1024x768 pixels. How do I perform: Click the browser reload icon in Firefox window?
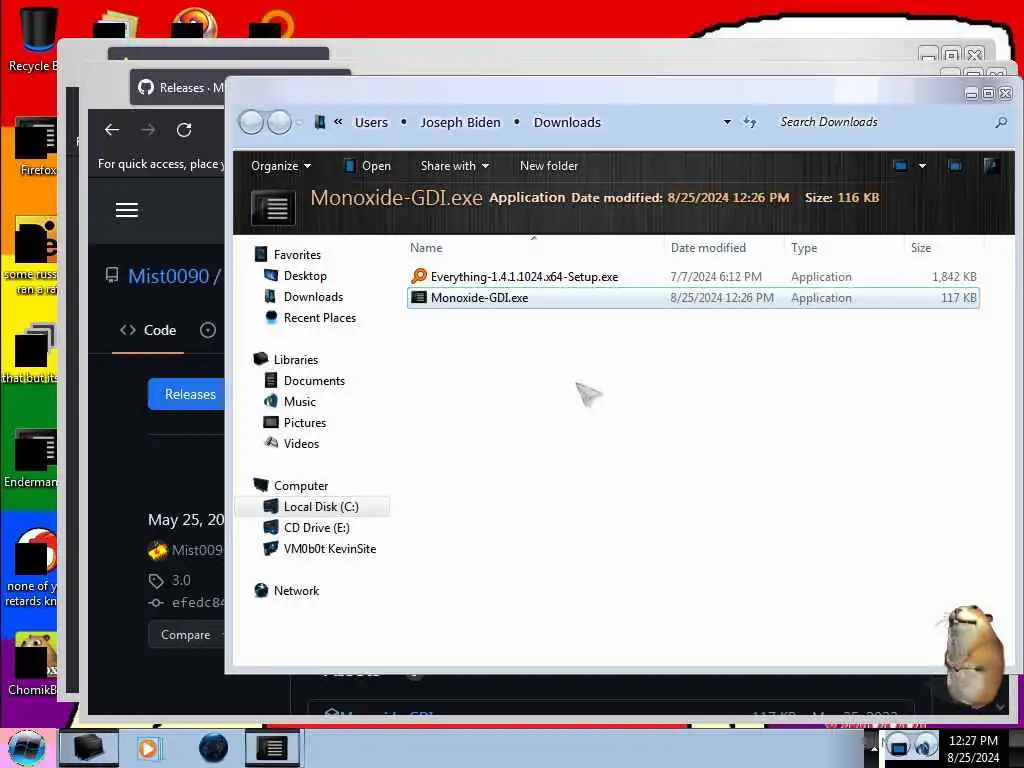point(184,130)
